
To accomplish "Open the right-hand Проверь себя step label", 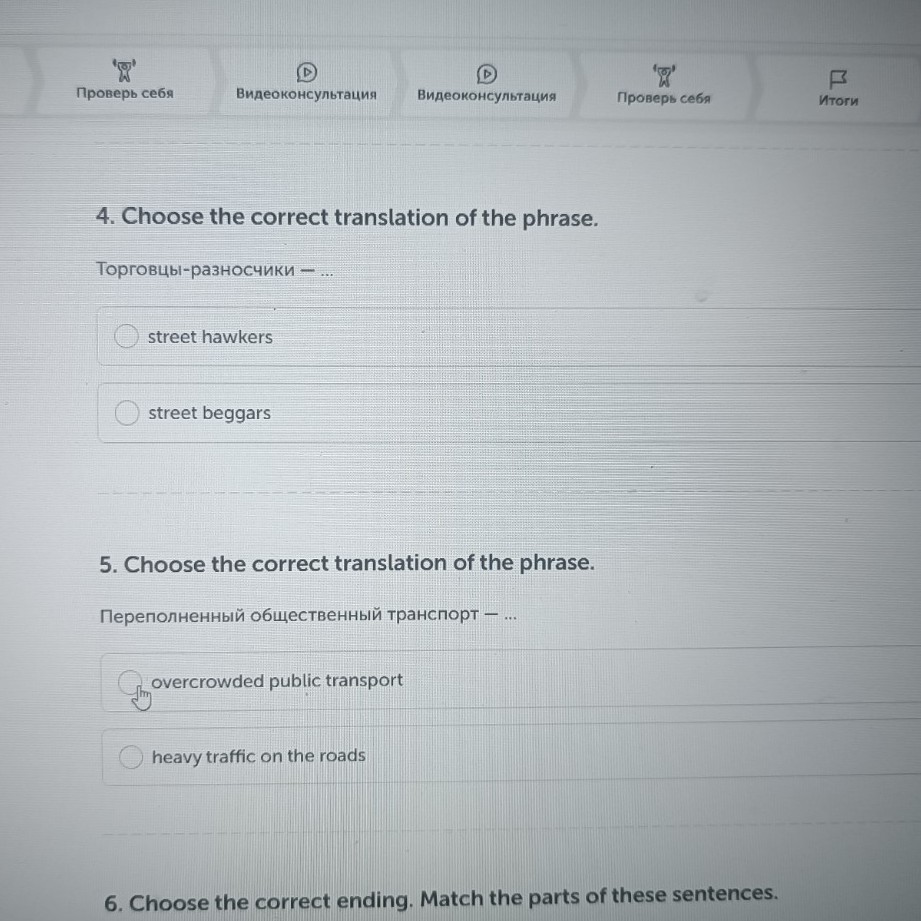I will point(664,98).
